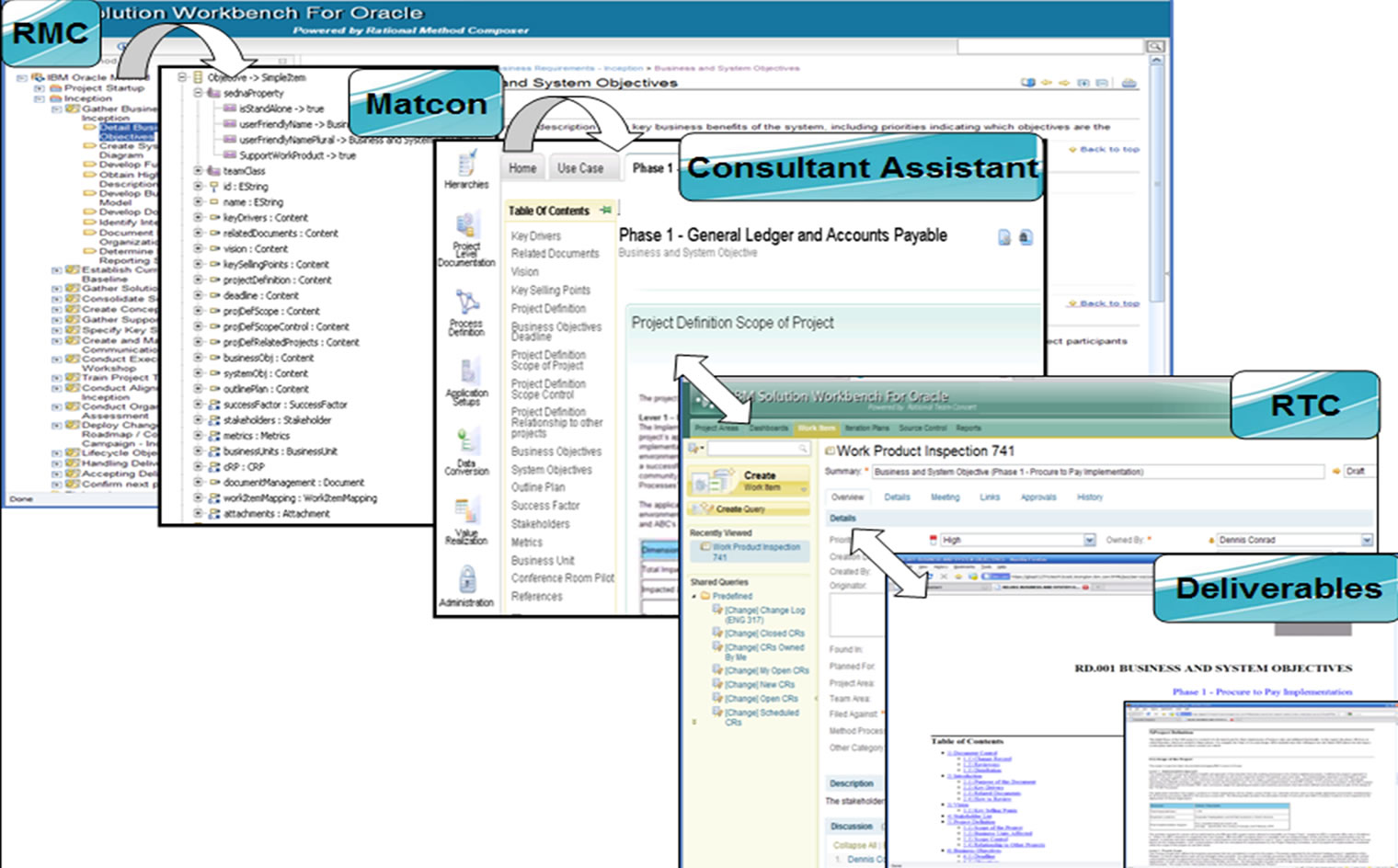Select Project Startup in the tree
This screenshot has width=1398, height=868.
pos(103,88)
